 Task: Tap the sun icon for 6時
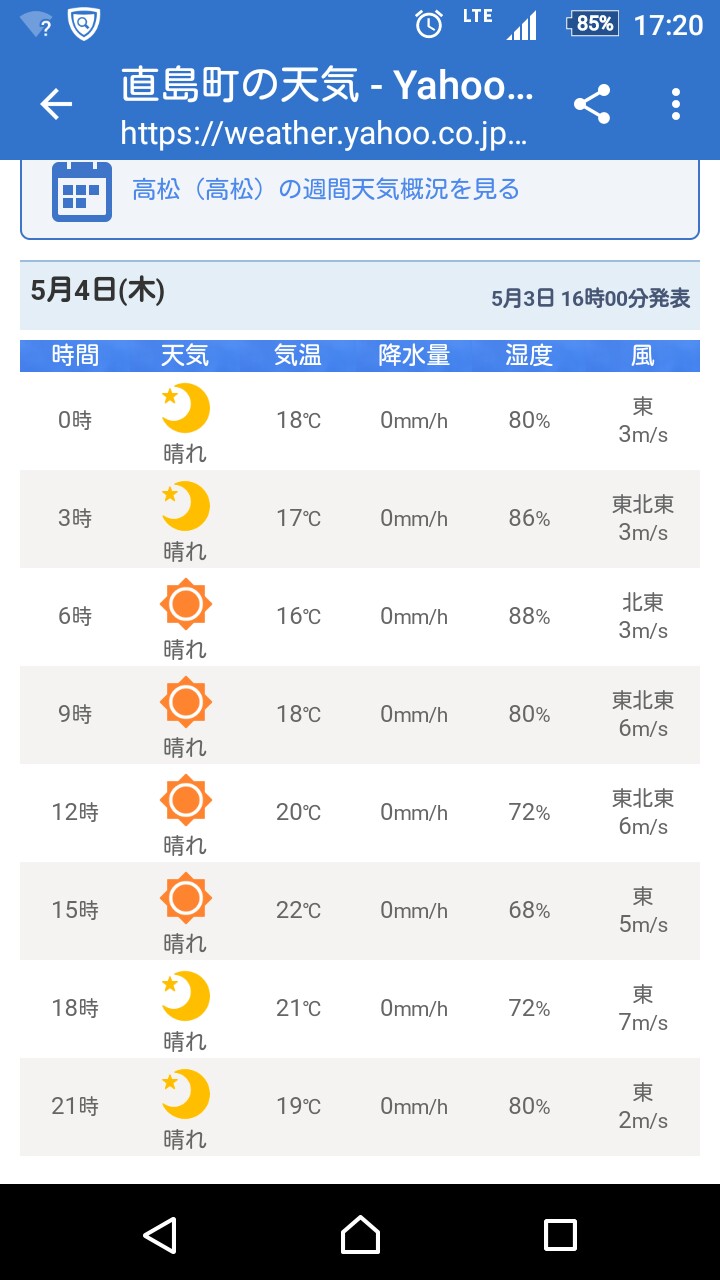(185, 604)
